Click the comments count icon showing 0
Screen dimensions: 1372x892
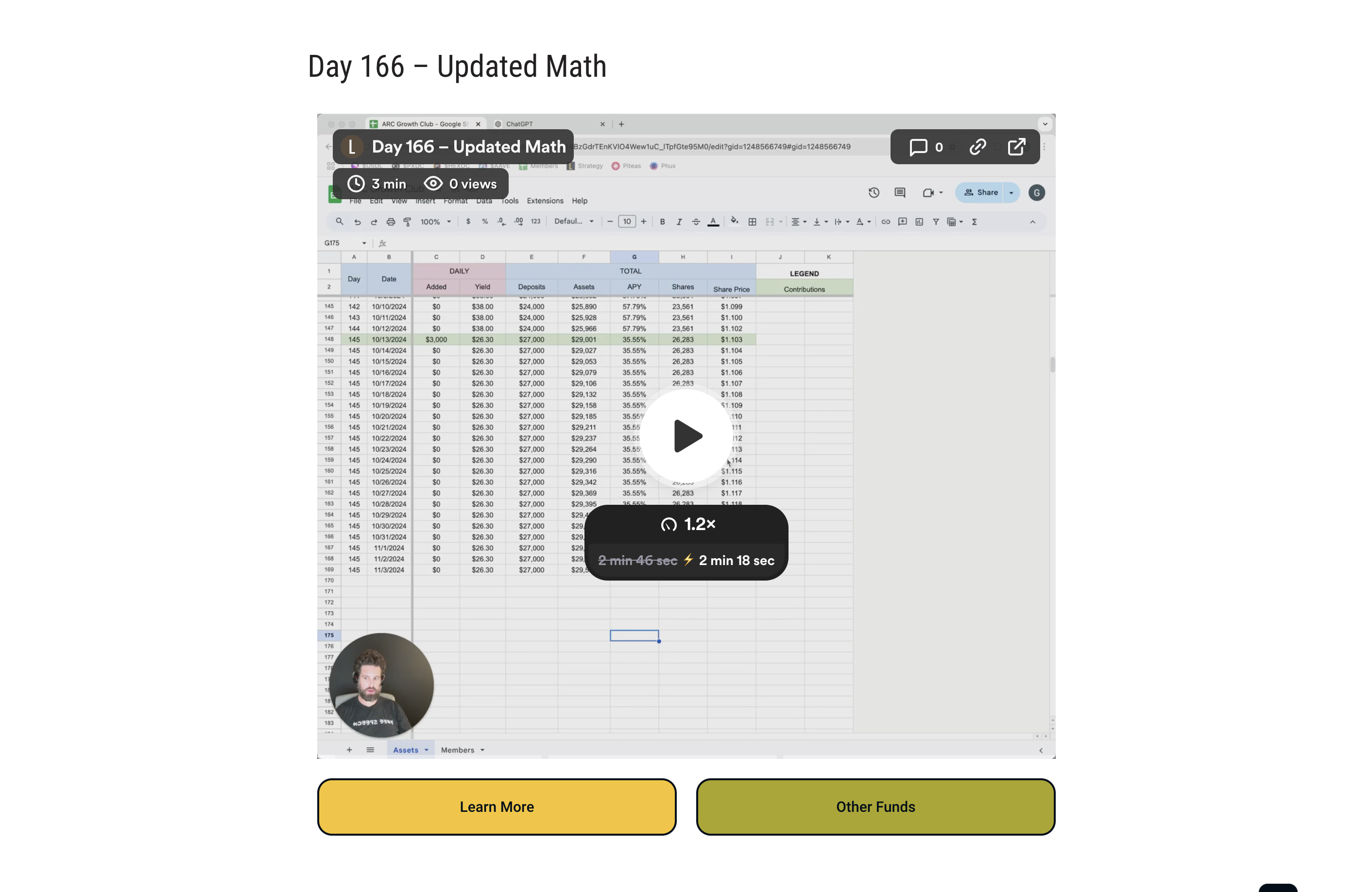click(x=925, y=147)
